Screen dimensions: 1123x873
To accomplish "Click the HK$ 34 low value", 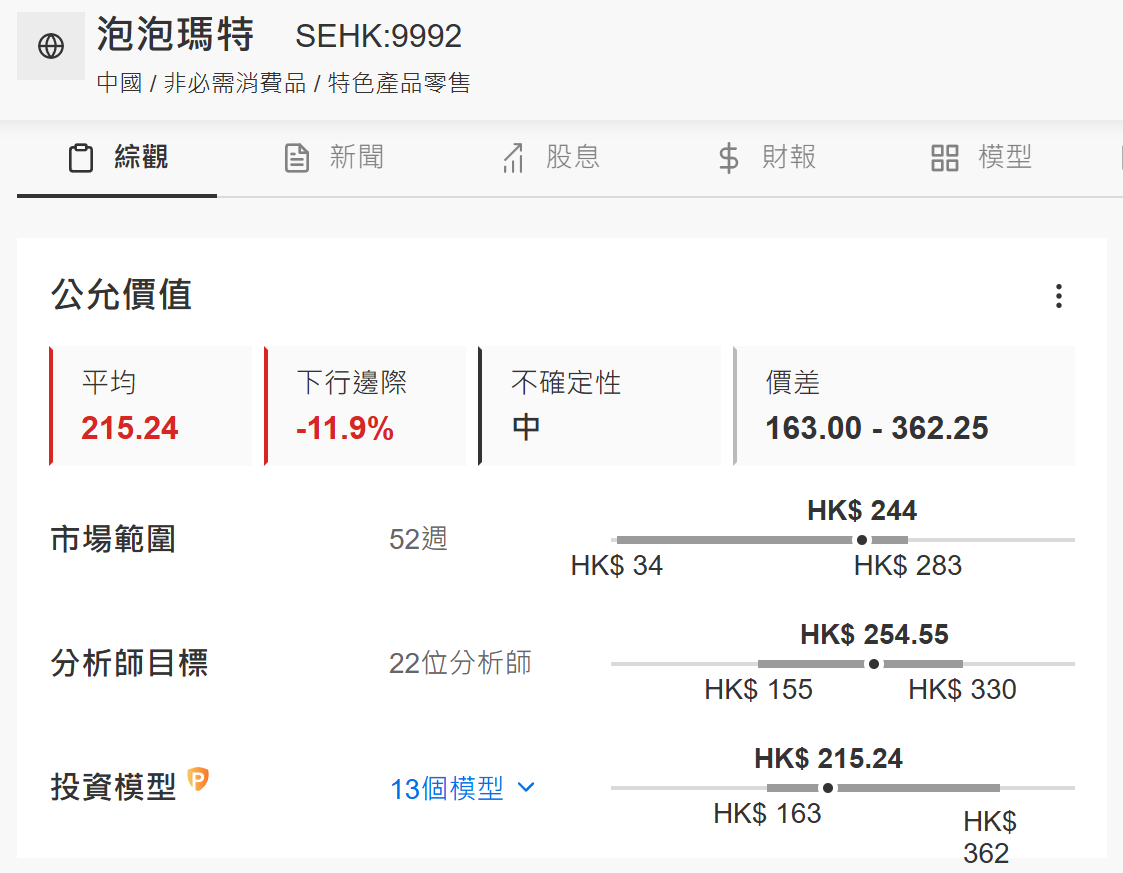I will coord(617,566).
